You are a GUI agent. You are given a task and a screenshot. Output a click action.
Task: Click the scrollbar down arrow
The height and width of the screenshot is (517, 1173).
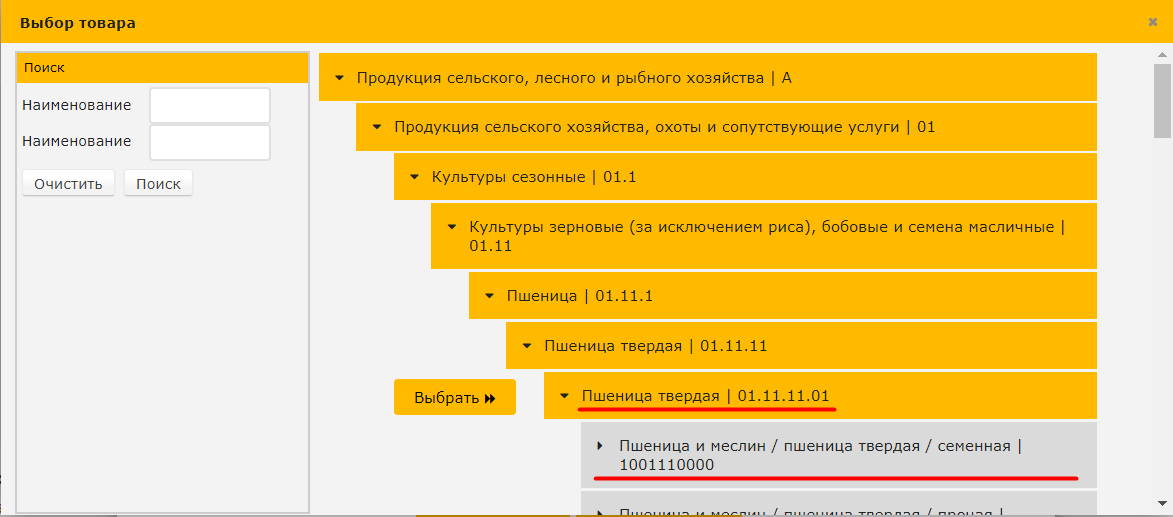pos(1162,503)
